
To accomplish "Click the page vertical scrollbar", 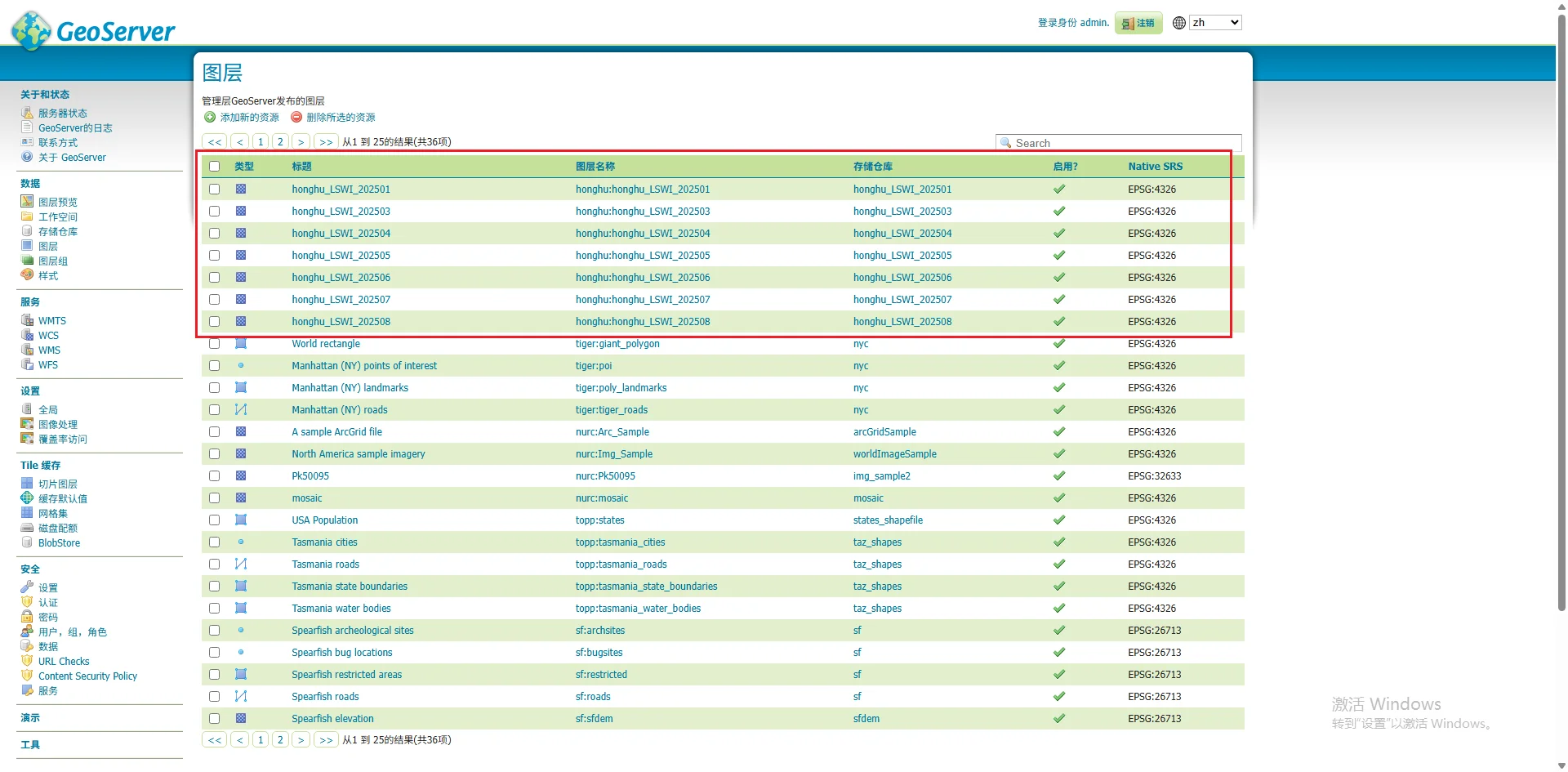I will pyautogui.click(x=1561, y=327).
